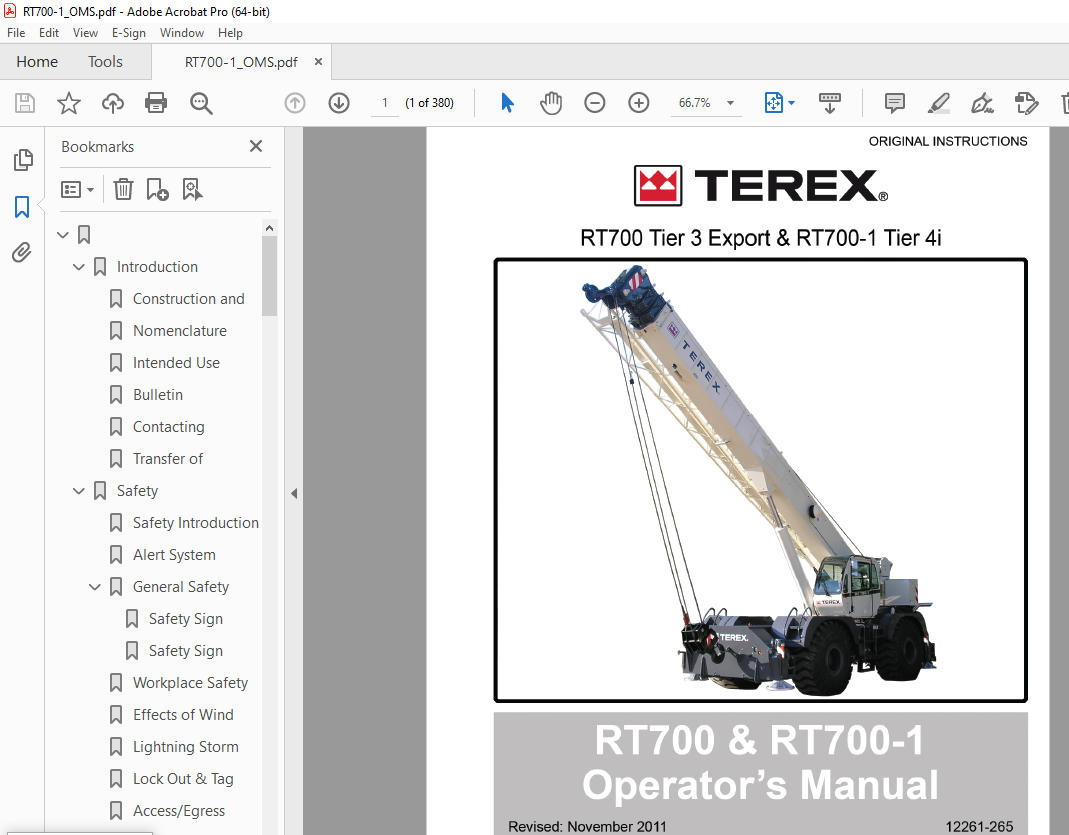Go to previous page arrow
1069x835 pixels.
click(x=295, y=103)
